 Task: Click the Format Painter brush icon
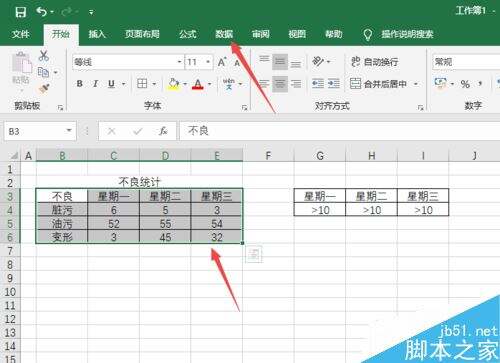(x=44, y=88)
